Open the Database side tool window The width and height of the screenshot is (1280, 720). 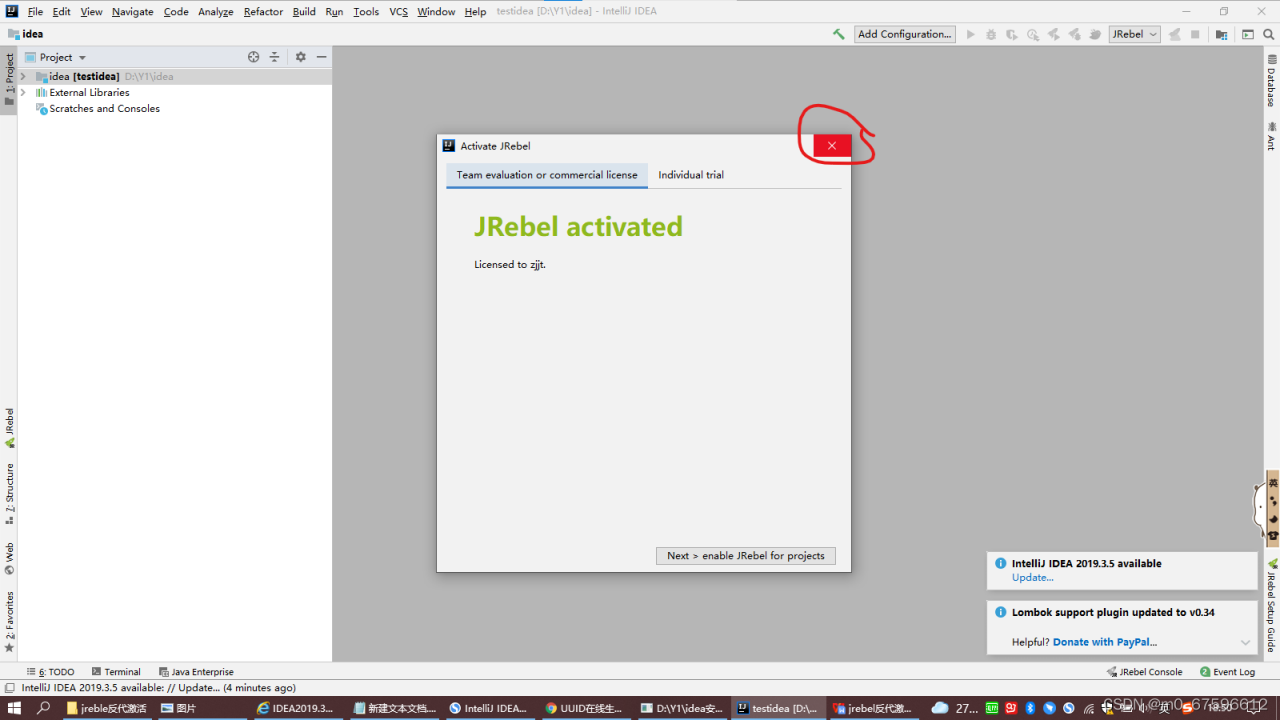pos(1271,82)
